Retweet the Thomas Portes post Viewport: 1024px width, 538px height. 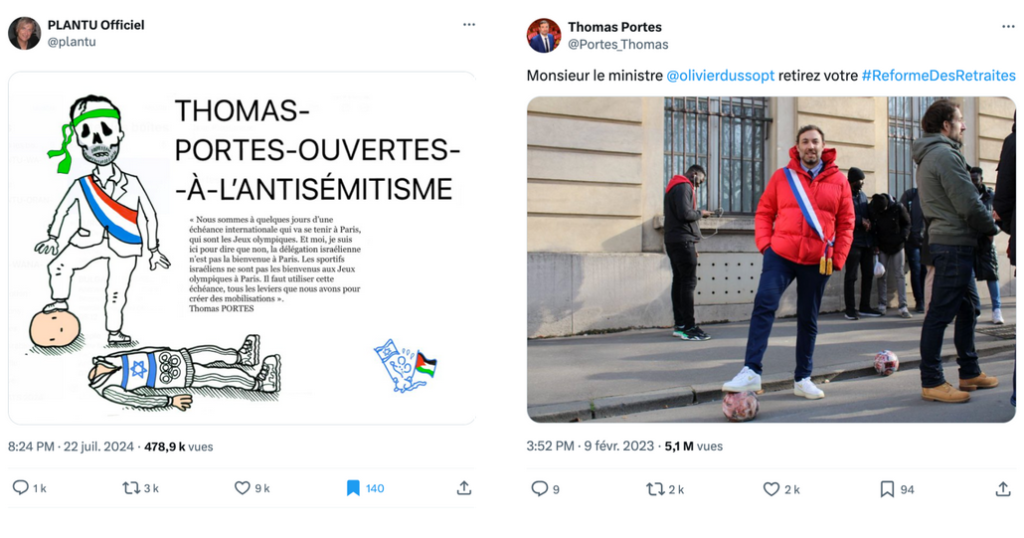click(x=655, y=488)
